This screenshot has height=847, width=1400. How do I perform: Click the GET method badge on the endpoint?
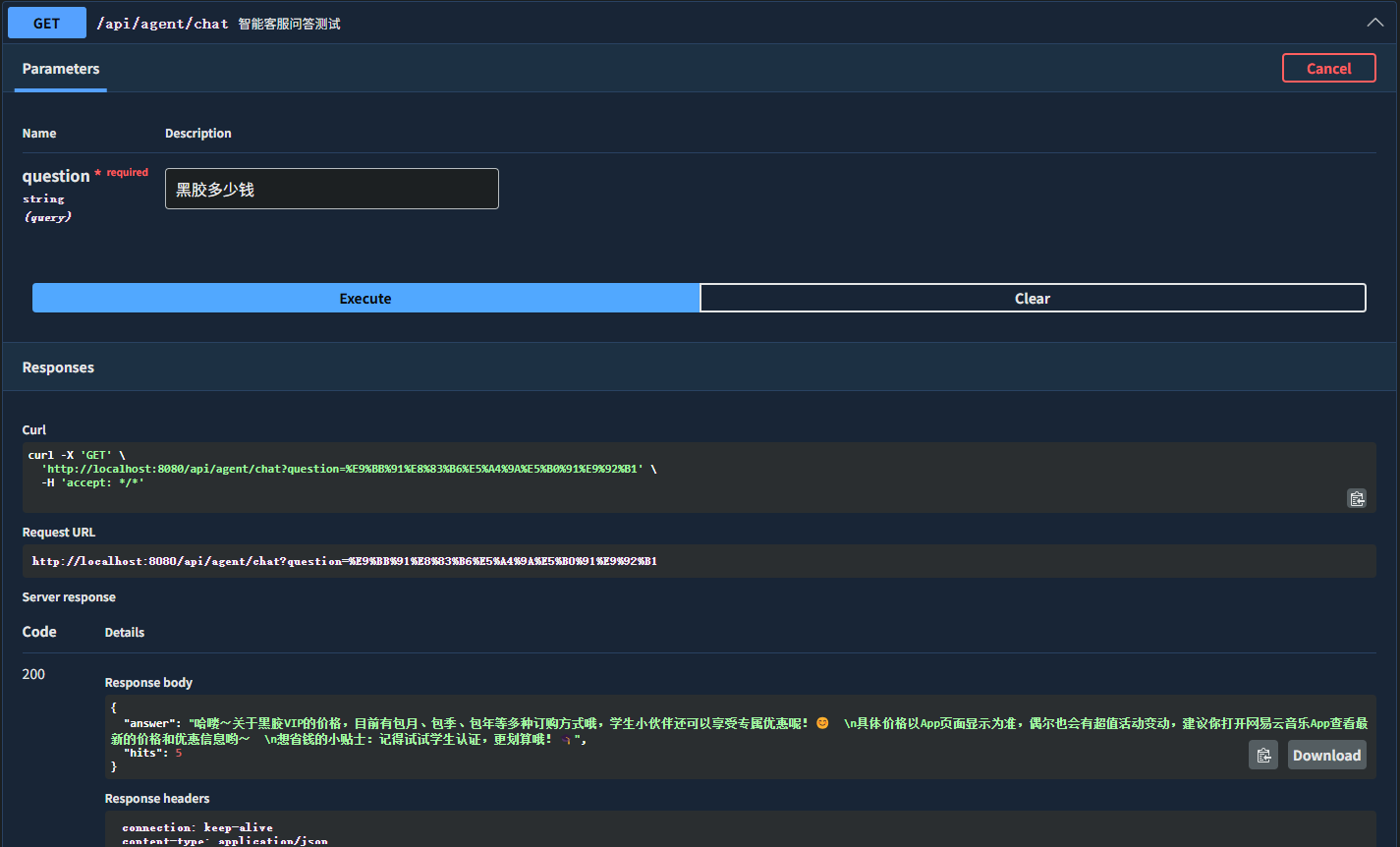(x=46, y=22)
